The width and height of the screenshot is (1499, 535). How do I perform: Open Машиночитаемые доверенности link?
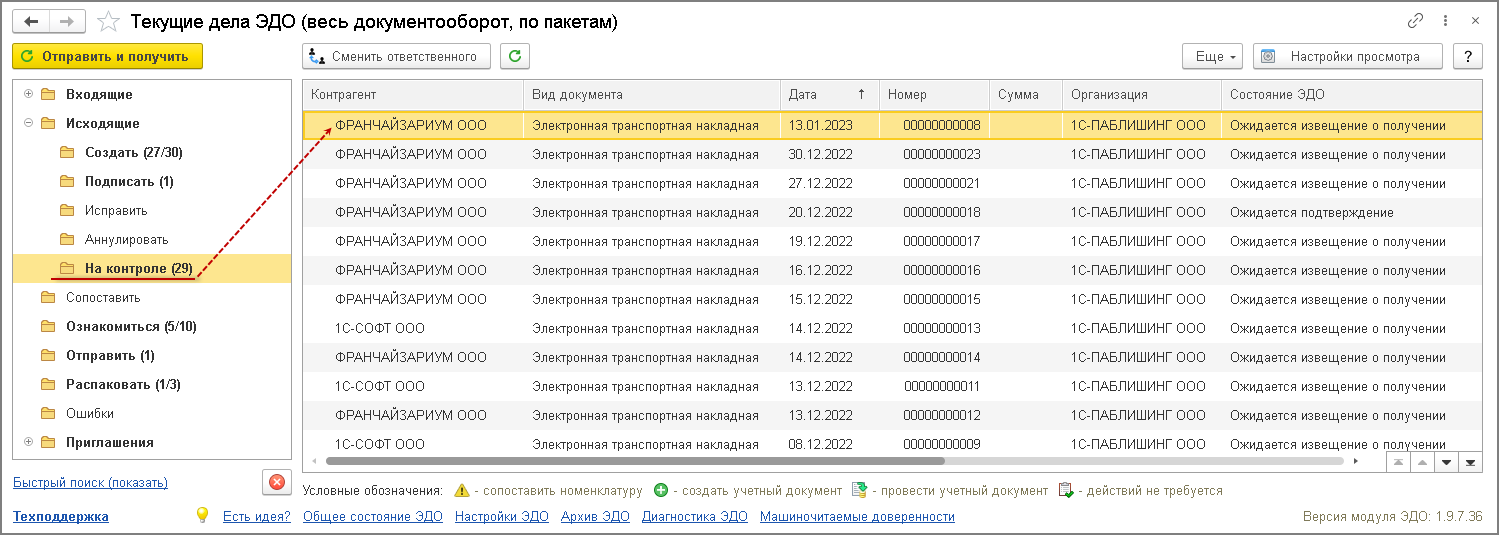(857, 516)
